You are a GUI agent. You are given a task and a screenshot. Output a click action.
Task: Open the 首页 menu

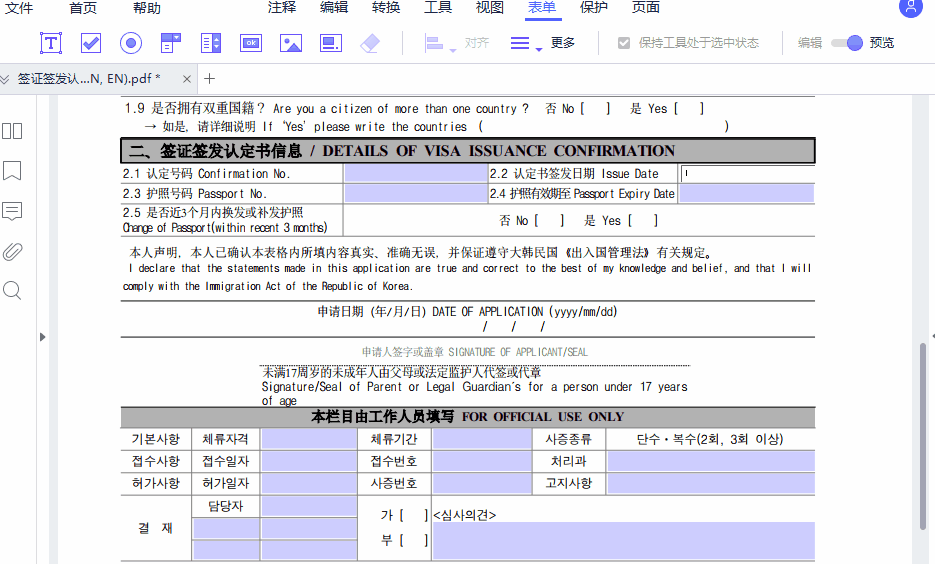pyautogui.click(x=83, y=8)
